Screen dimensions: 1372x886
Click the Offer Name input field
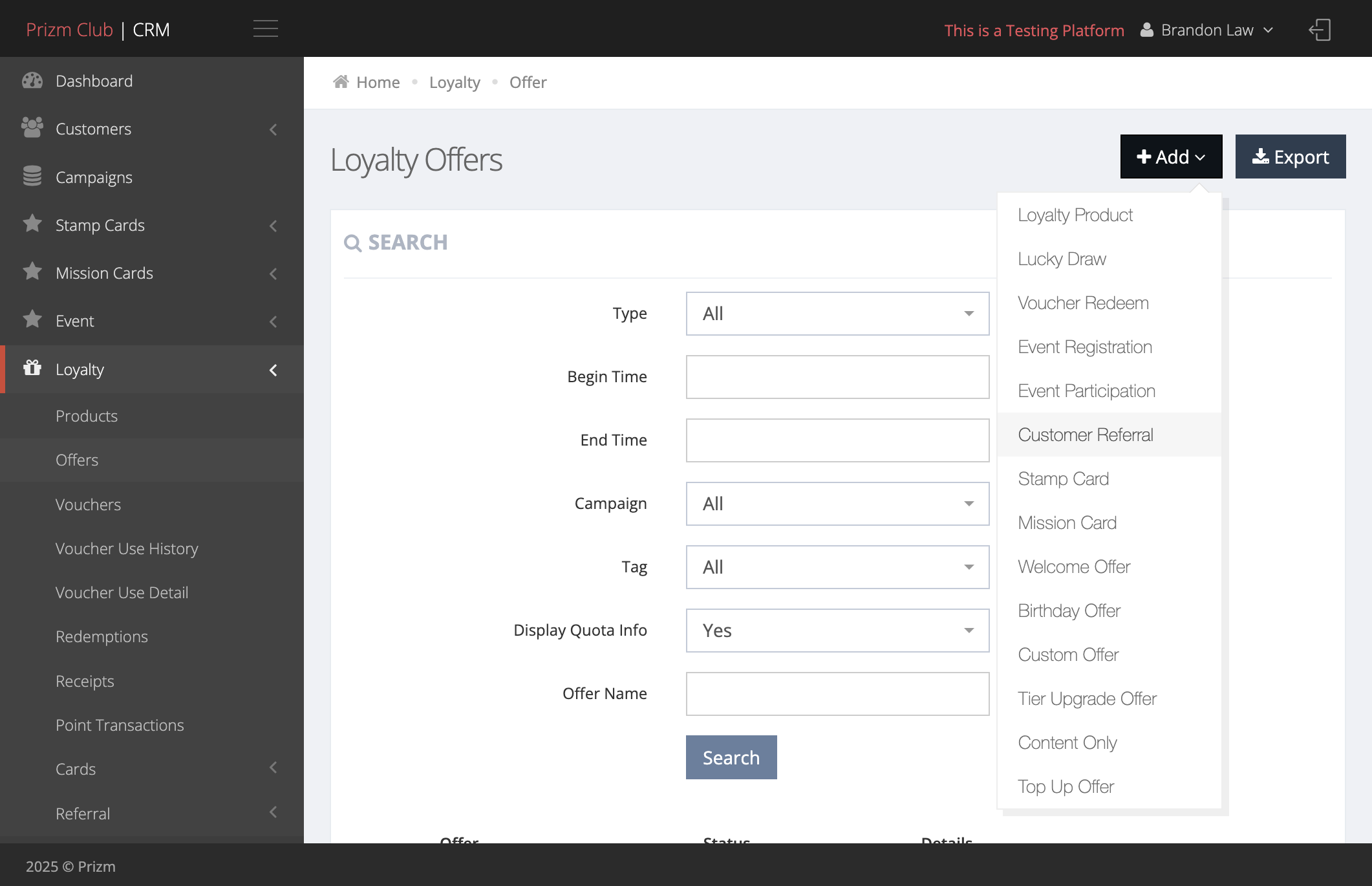click(x=837, y=694)
